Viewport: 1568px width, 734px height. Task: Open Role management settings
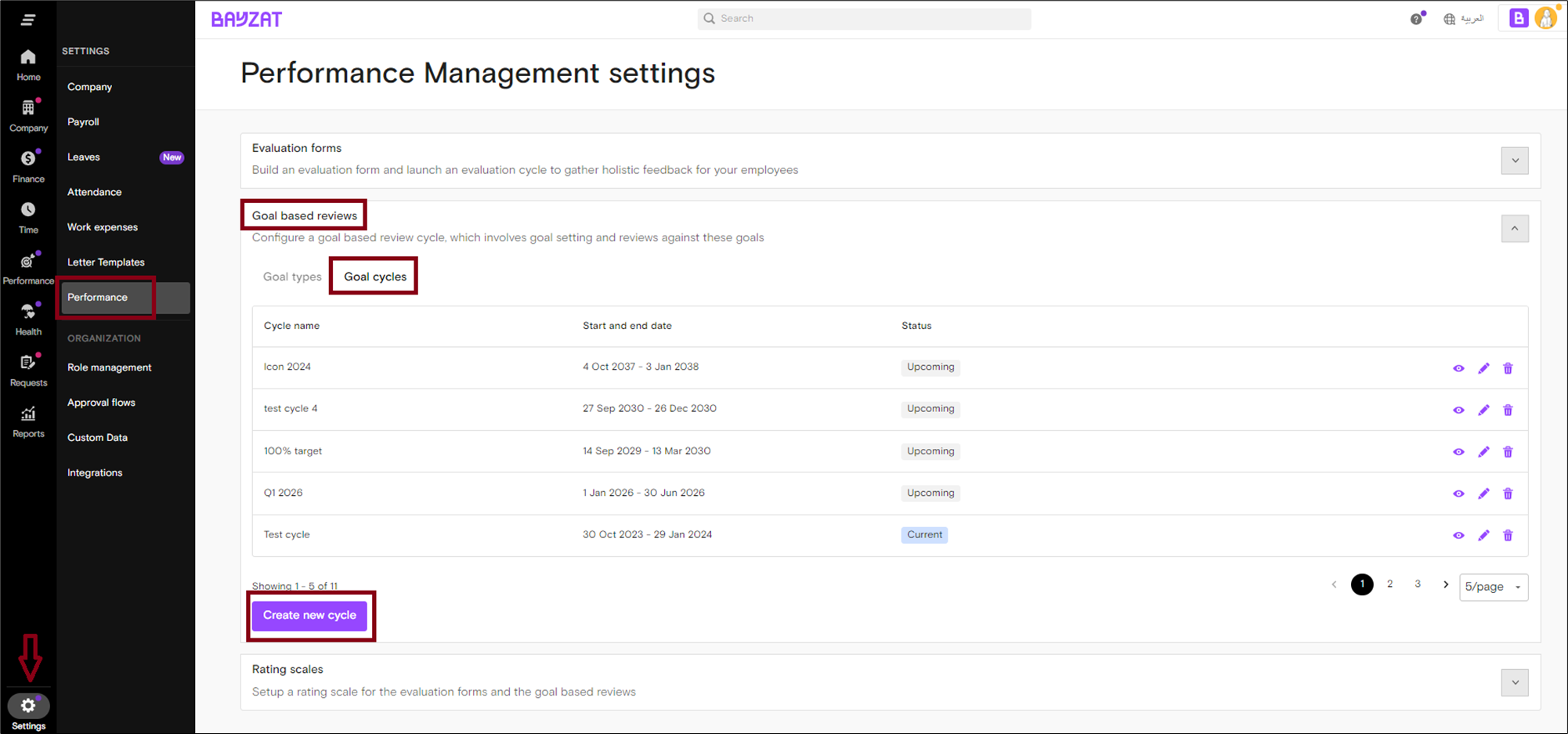[109, 367]
